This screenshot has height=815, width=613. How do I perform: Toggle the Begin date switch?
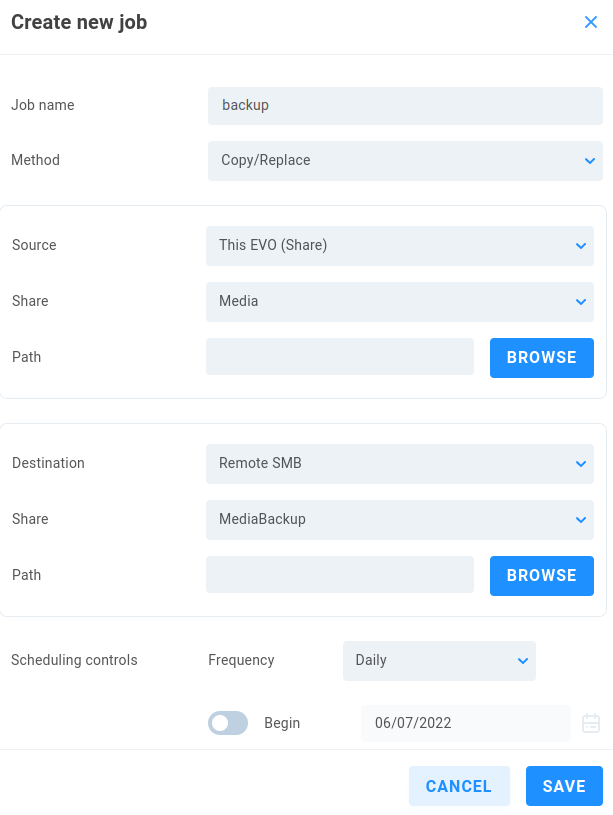coord(228,723)
